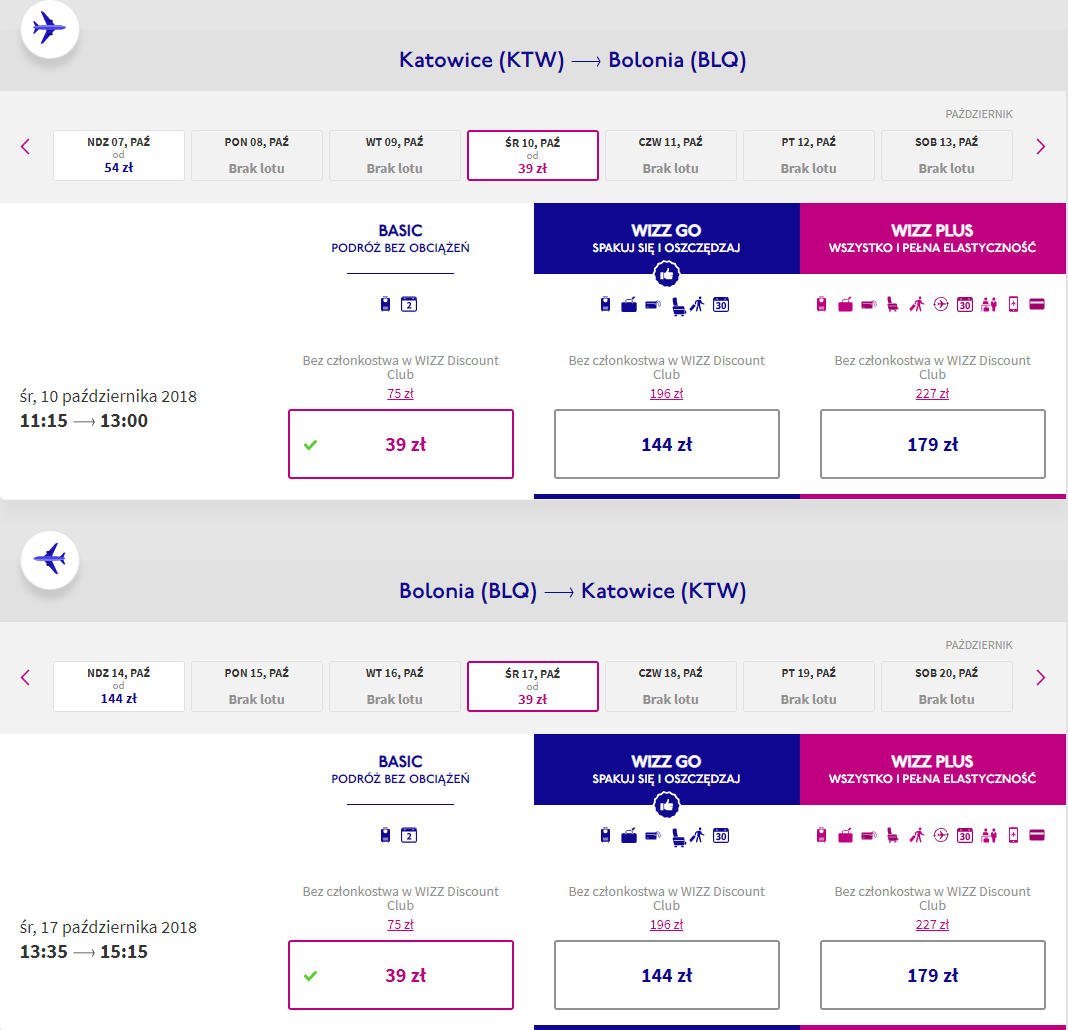This screenshot has height=1030, width=1068.
Task: Click the cabin bag icon under return BASIC fare
Action: click(x=386, y=835)
